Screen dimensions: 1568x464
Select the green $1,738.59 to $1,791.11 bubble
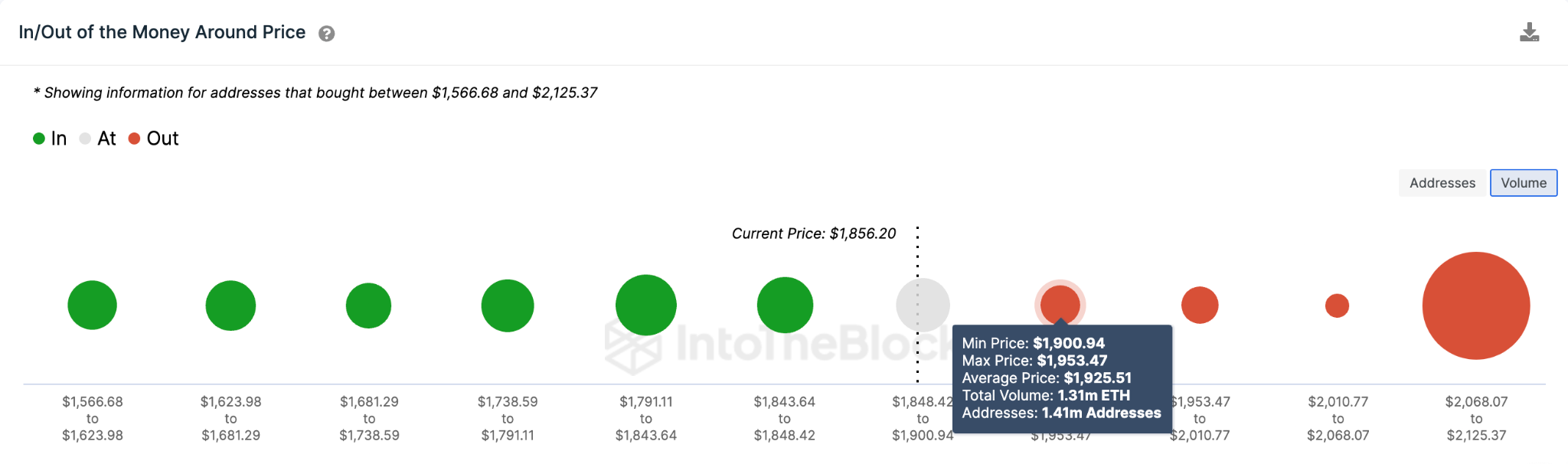pos(508,306)
